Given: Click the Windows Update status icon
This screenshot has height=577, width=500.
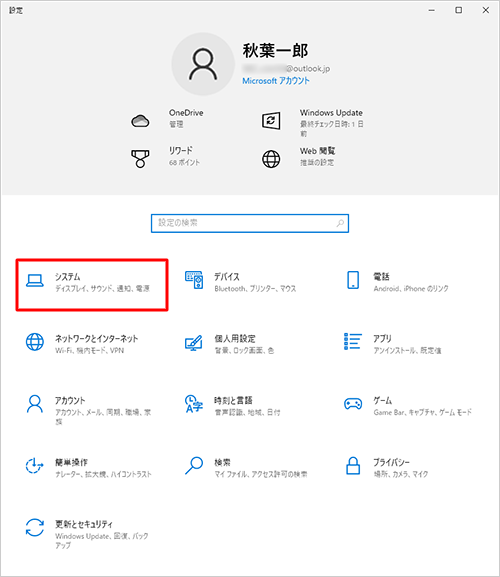Looking at the screenshot, I should pyautogui.click(x=271, y=121).
